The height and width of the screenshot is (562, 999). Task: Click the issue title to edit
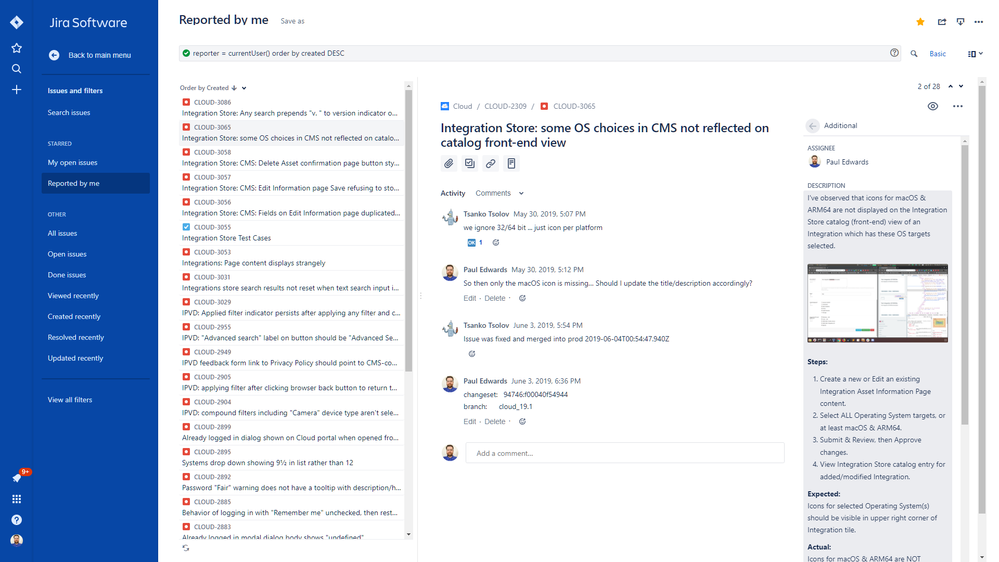click(x=605, y=135)
